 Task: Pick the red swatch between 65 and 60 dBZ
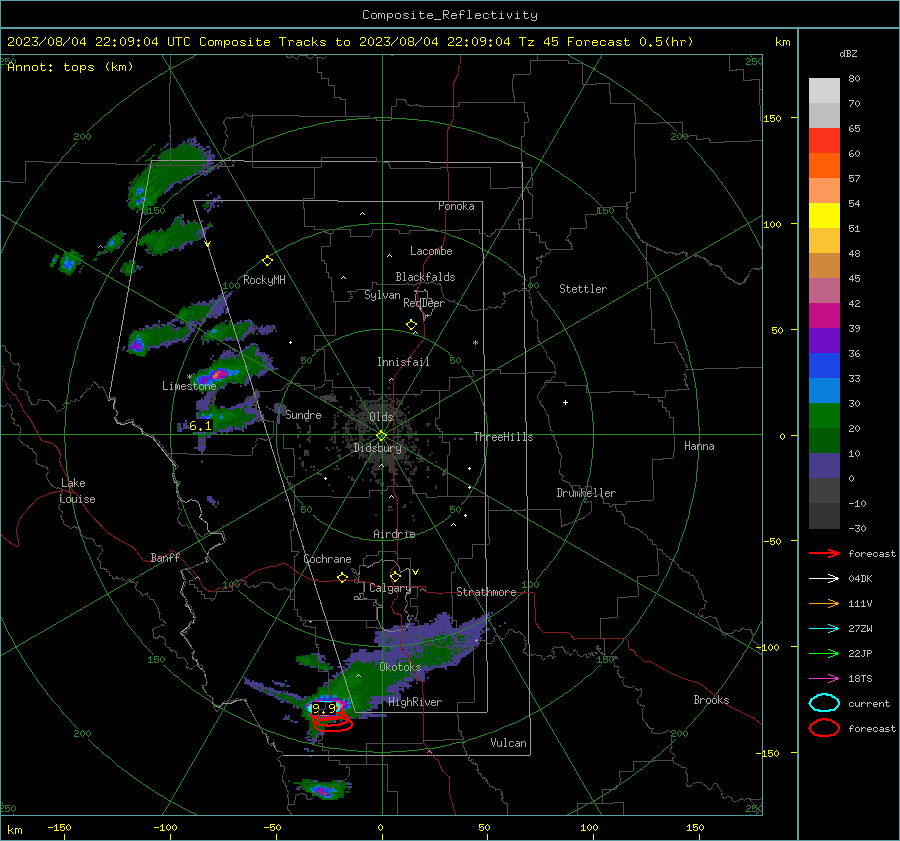[x=824, y=141]
